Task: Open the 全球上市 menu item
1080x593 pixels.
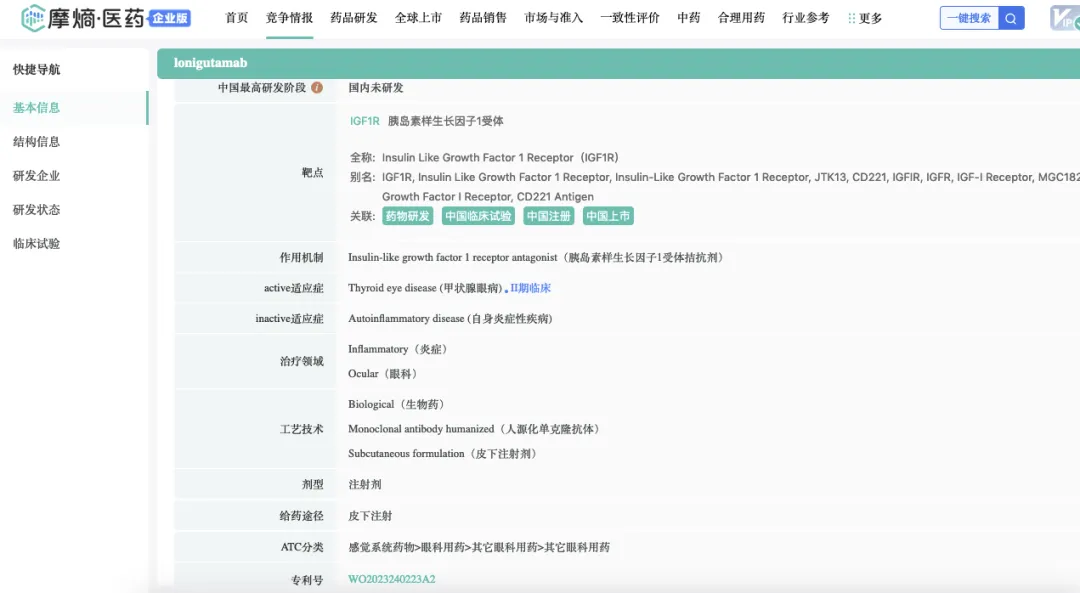Action: click(418, 18)
